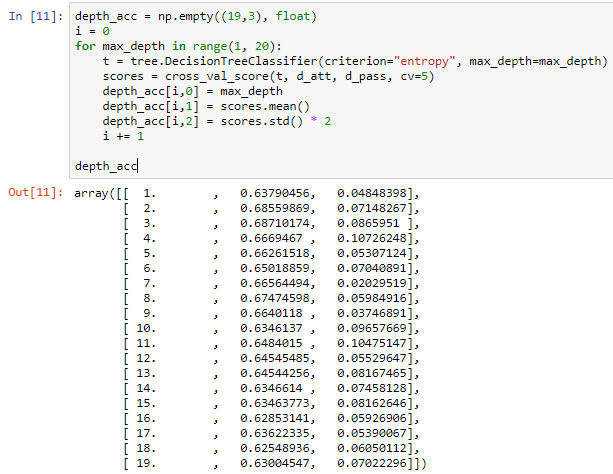Viewport: 613px width, 474px height.
Task: Click the value 0.04848398
Action: [372, 193]
